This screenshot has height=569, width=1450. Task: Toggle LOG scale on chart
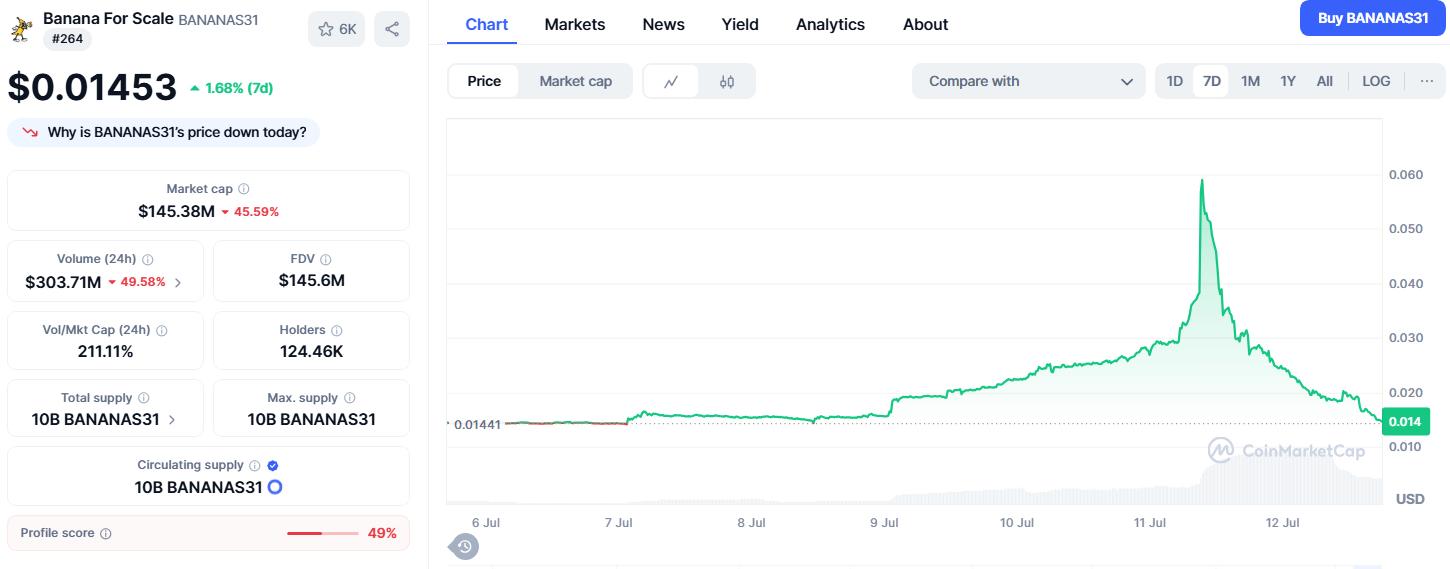click(x=1376, y=81)
